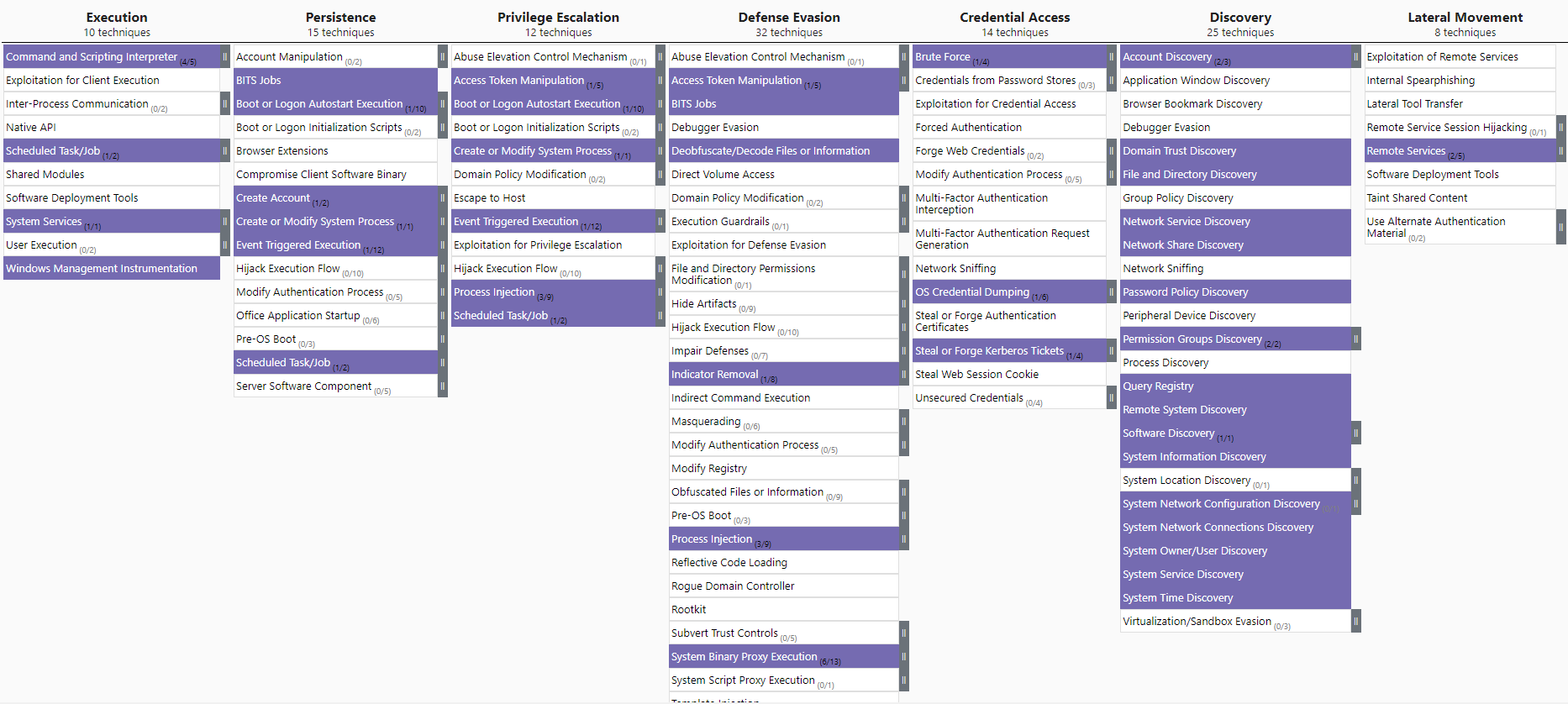Expand Steal or Forge Kerberos Tickets handle
Image resolution: width=1568 pixels, height=704 pixels.
click(1111, 350)
